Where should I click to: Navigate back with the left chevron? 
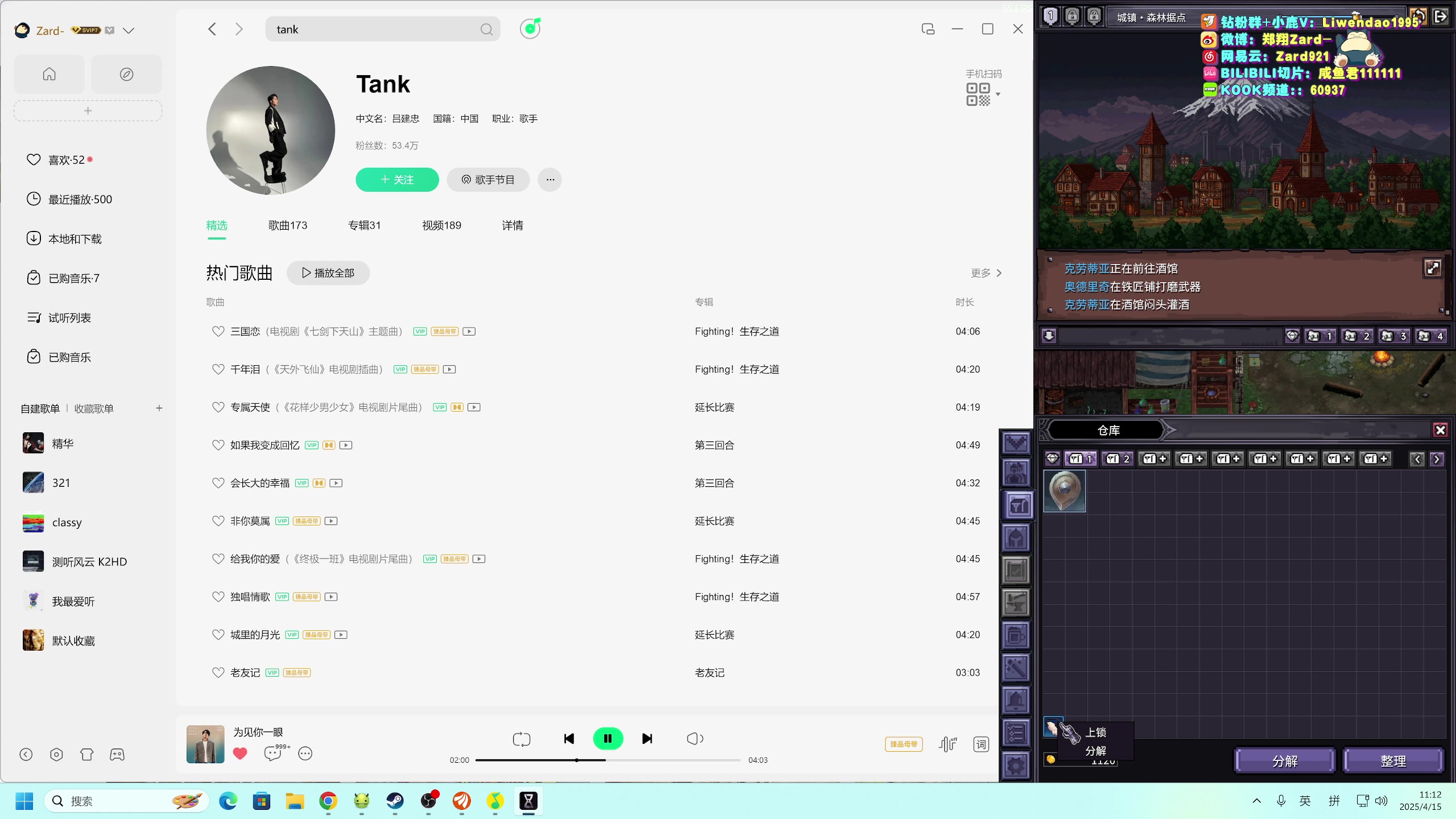pyautogui.click(x=212, y=30)
